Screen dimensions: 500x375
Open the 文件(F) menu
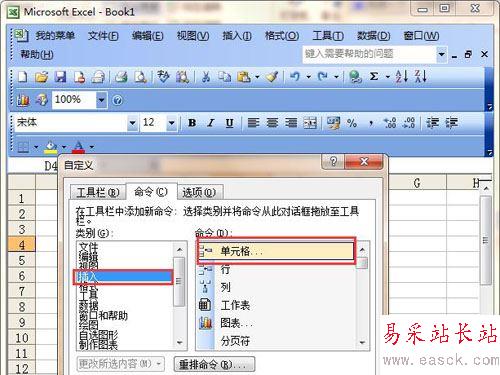coord(103,36)
